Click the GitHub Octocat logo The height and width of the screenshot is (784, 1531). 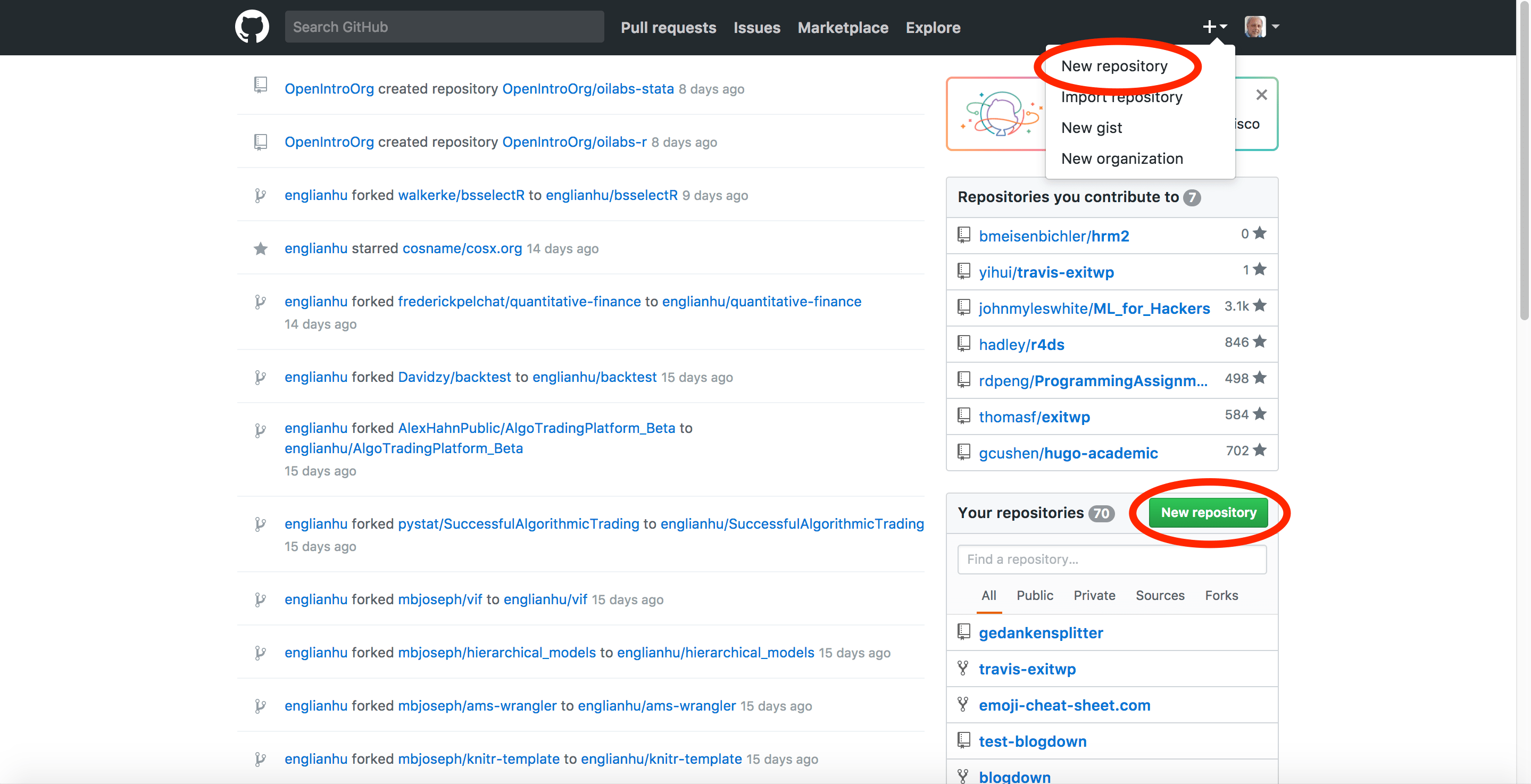(x=252, y=27)
